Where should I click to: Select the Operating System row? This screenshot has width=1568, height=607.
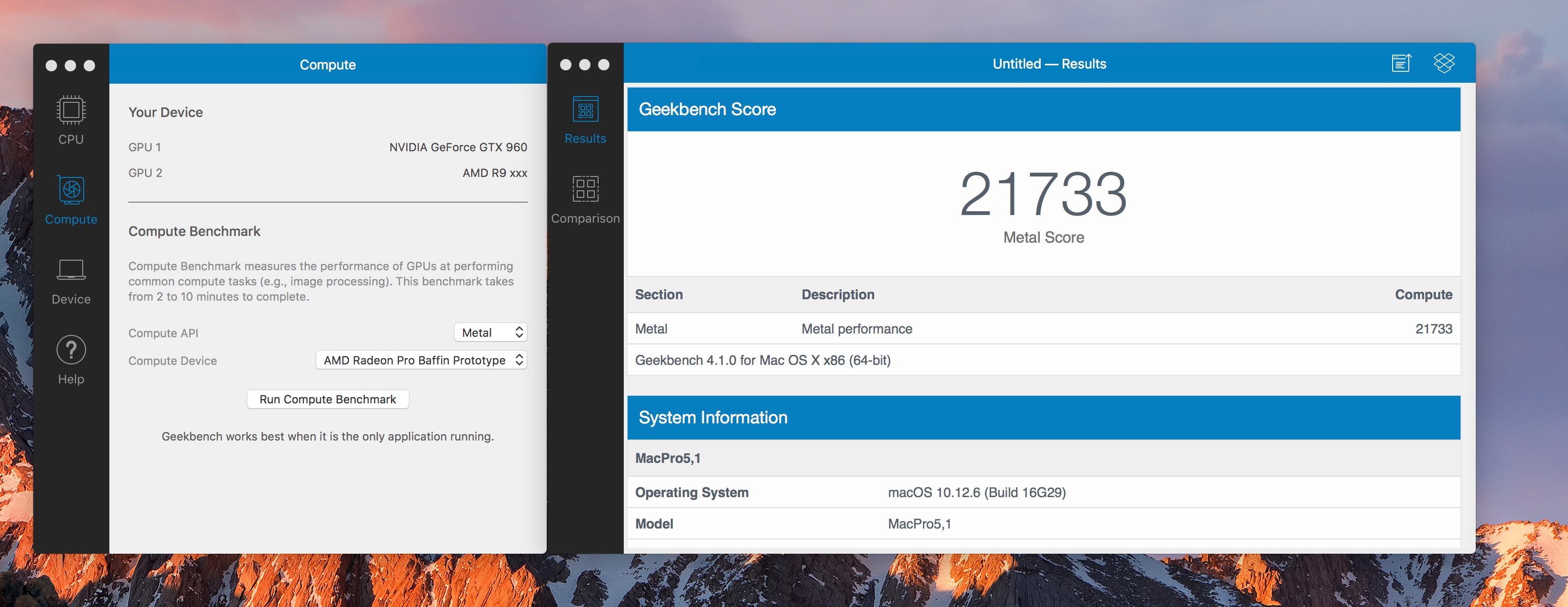click(1043, 492)
